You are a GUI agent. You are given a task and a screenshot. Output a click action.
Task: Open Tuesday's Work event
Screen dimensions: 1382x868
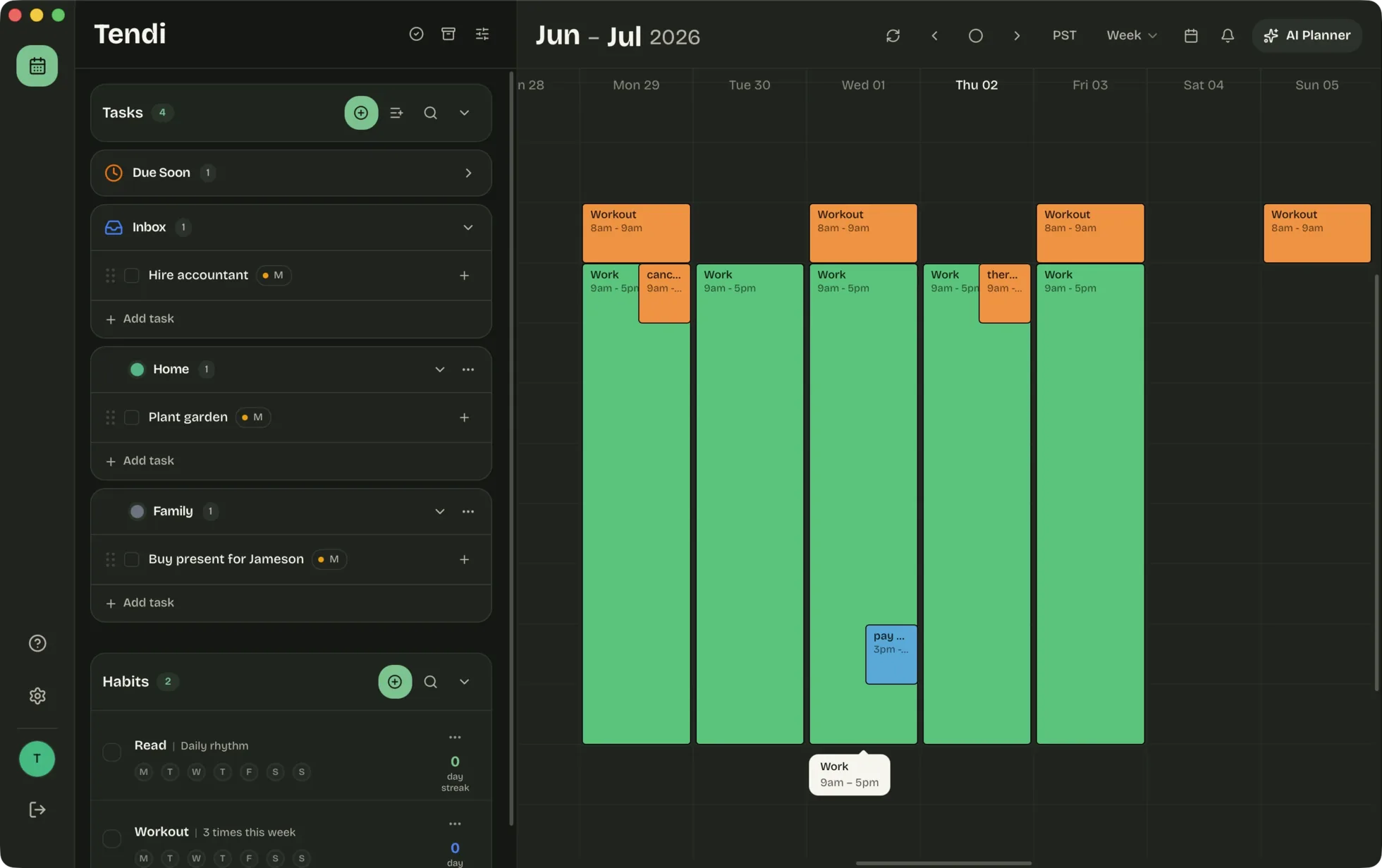point(750,504)
